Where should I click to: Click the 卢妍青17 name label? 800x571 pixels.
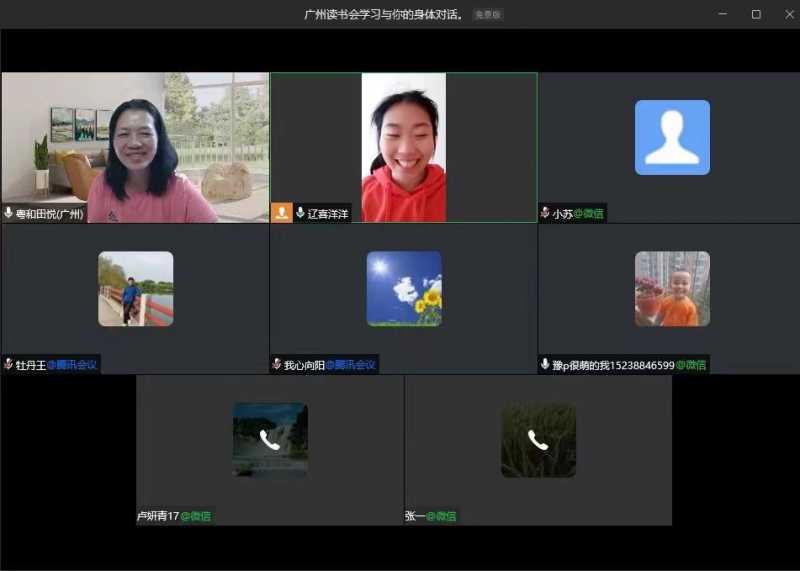coord(158,516)
